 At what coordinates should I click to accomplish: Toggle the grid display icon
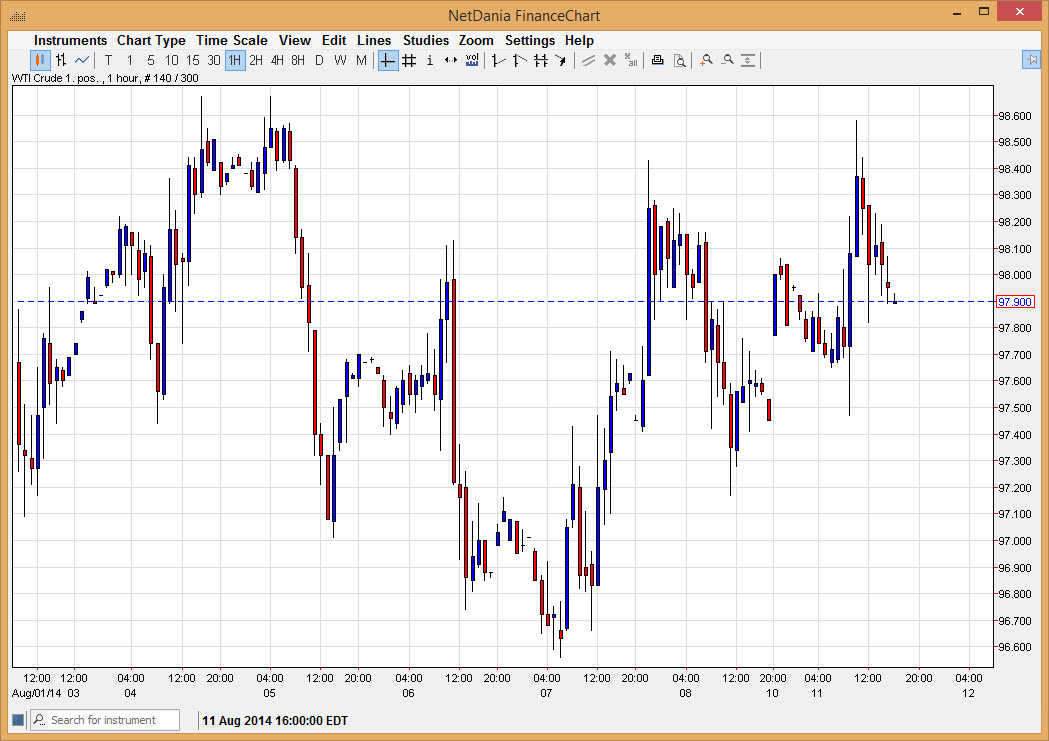(x=408, y=60)
